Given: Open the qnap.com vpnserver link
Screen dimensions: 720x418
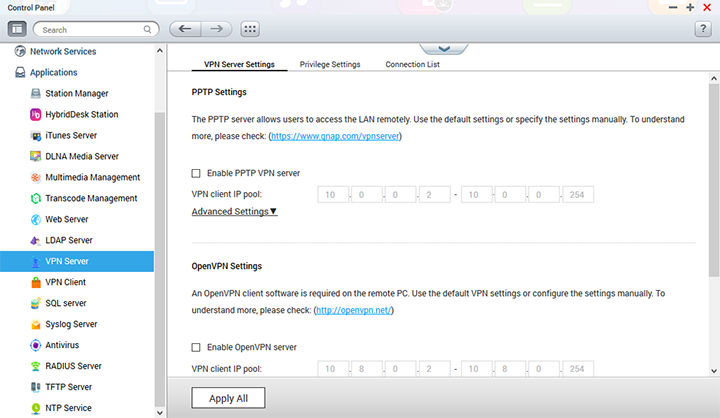Looking at the screenshot, I should 335,136.
